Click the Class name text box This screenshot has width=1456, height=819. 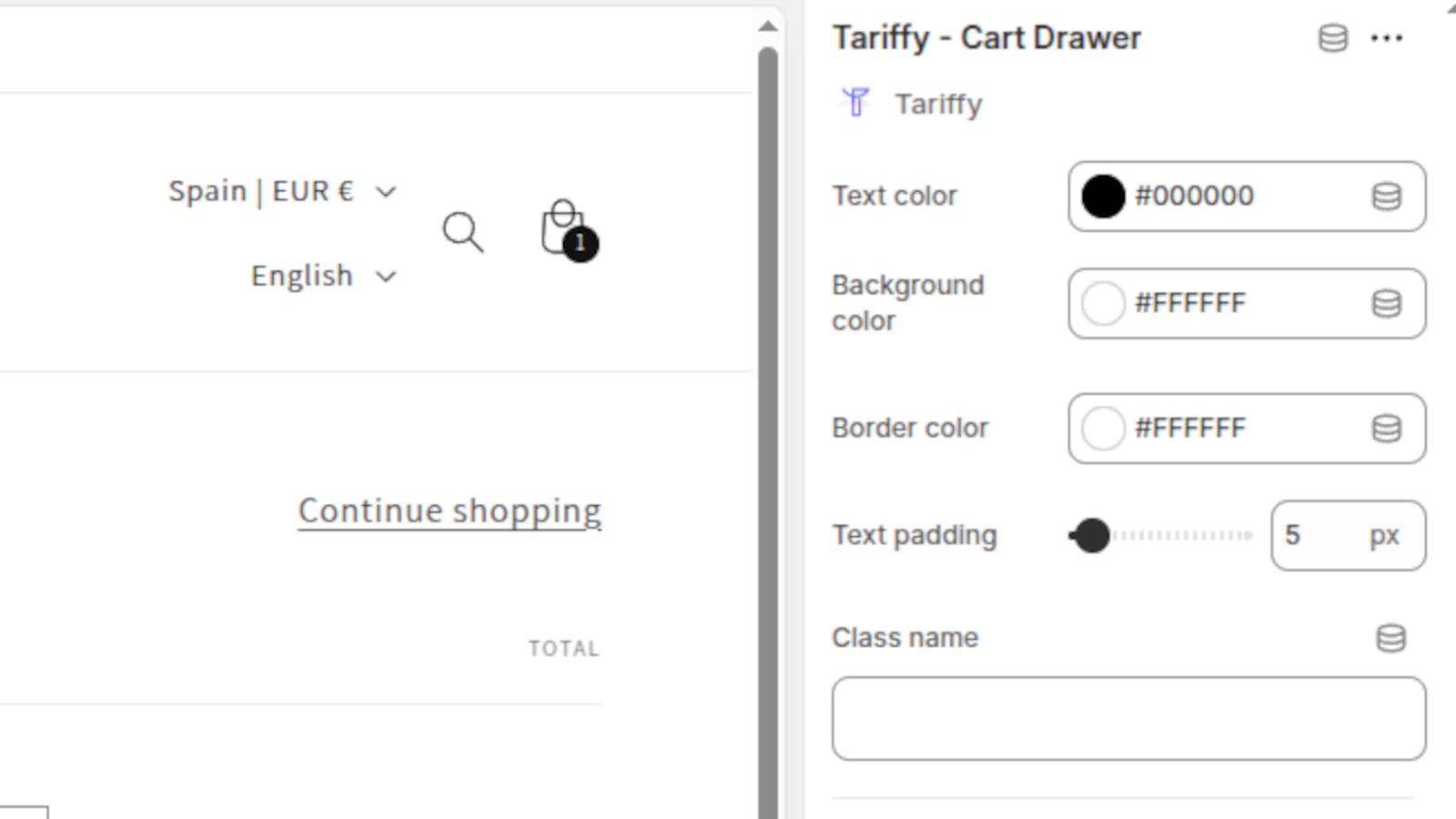[x=1128, y=718]
